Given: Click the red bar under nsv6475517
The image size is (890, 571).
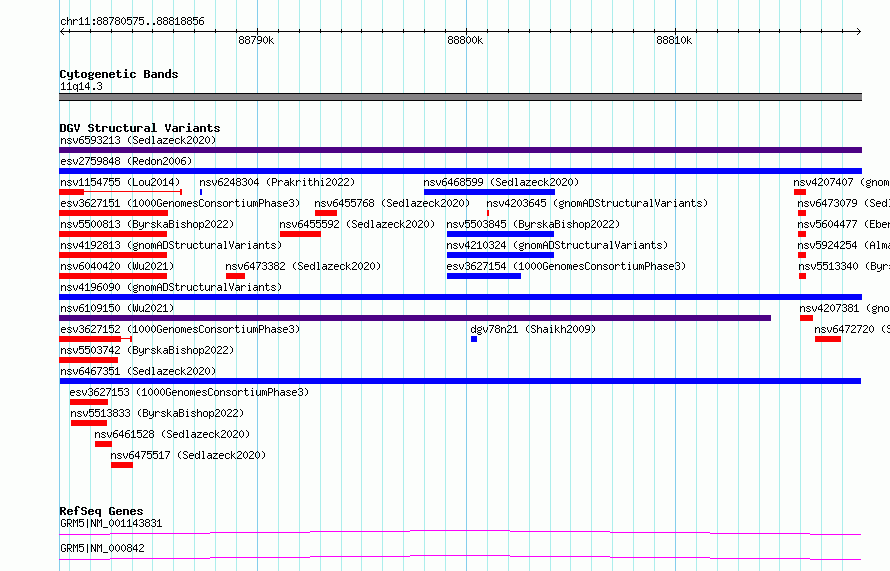Looking at the screenshot, I should pyautogui.click(x=122, y=465).
